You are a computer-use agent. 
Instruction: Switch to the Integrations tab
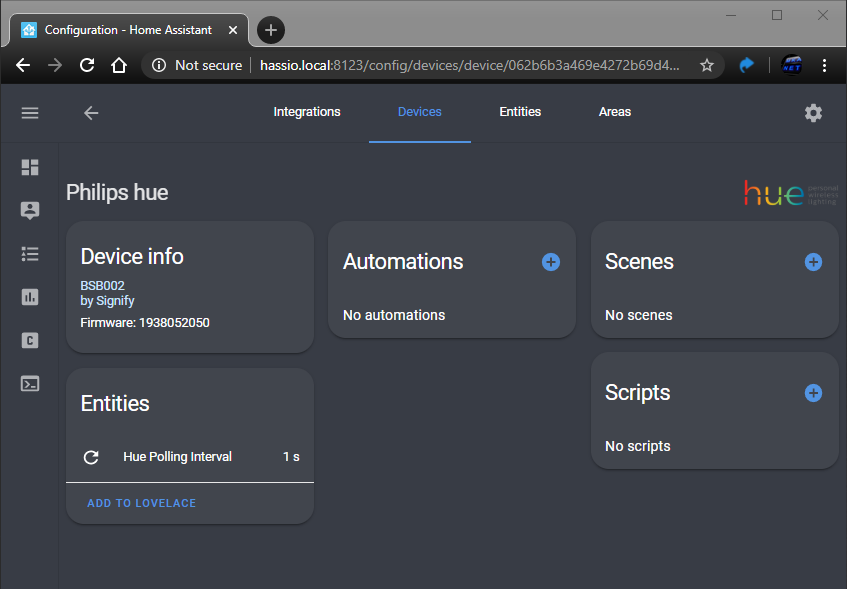tap(307, 112)
